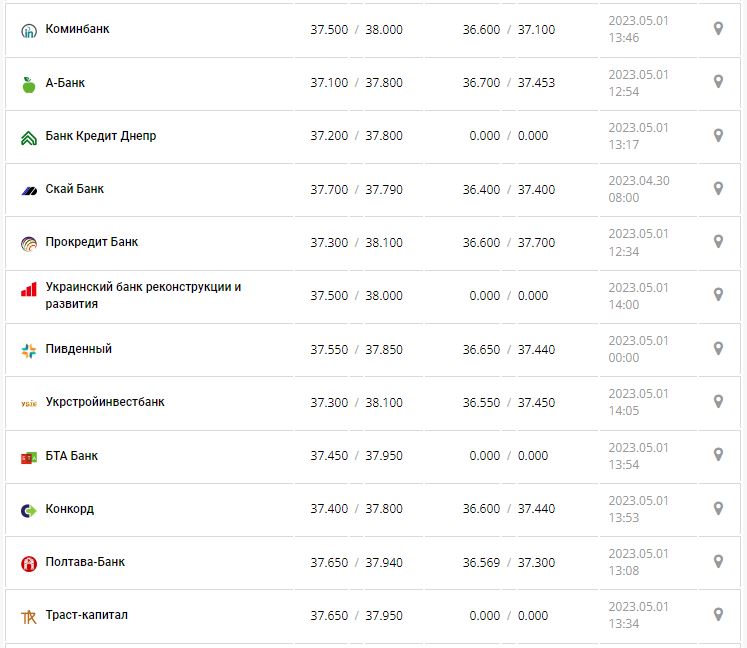Image resolution: width=747 pixels, height=648 pixels.
Task: Open the Укрстройинвестбанк bank link
Action: point(105,402)
